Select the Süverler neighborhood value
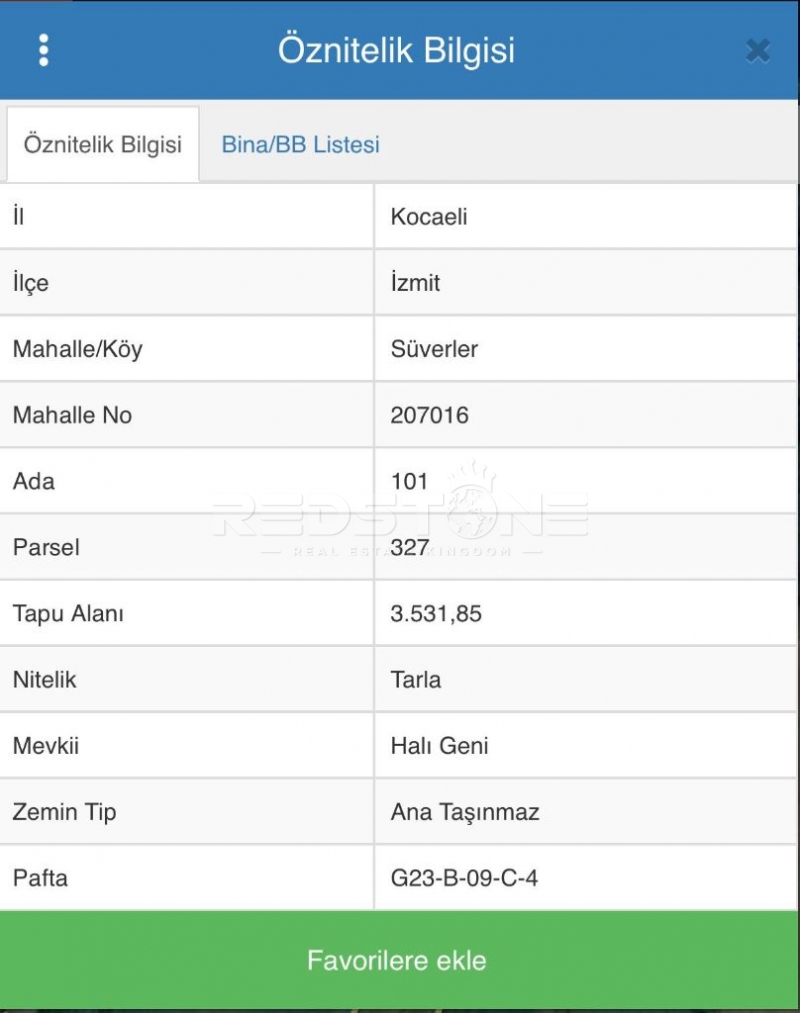The height and width of the screenshot is (1013, 800). click(434, 349)
